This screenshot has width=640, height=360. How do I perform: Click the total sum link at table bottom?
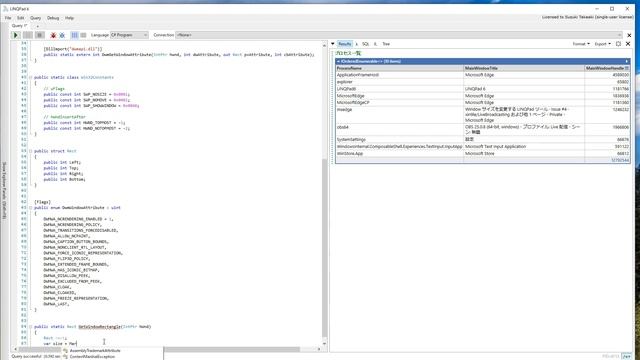point(620,160)
